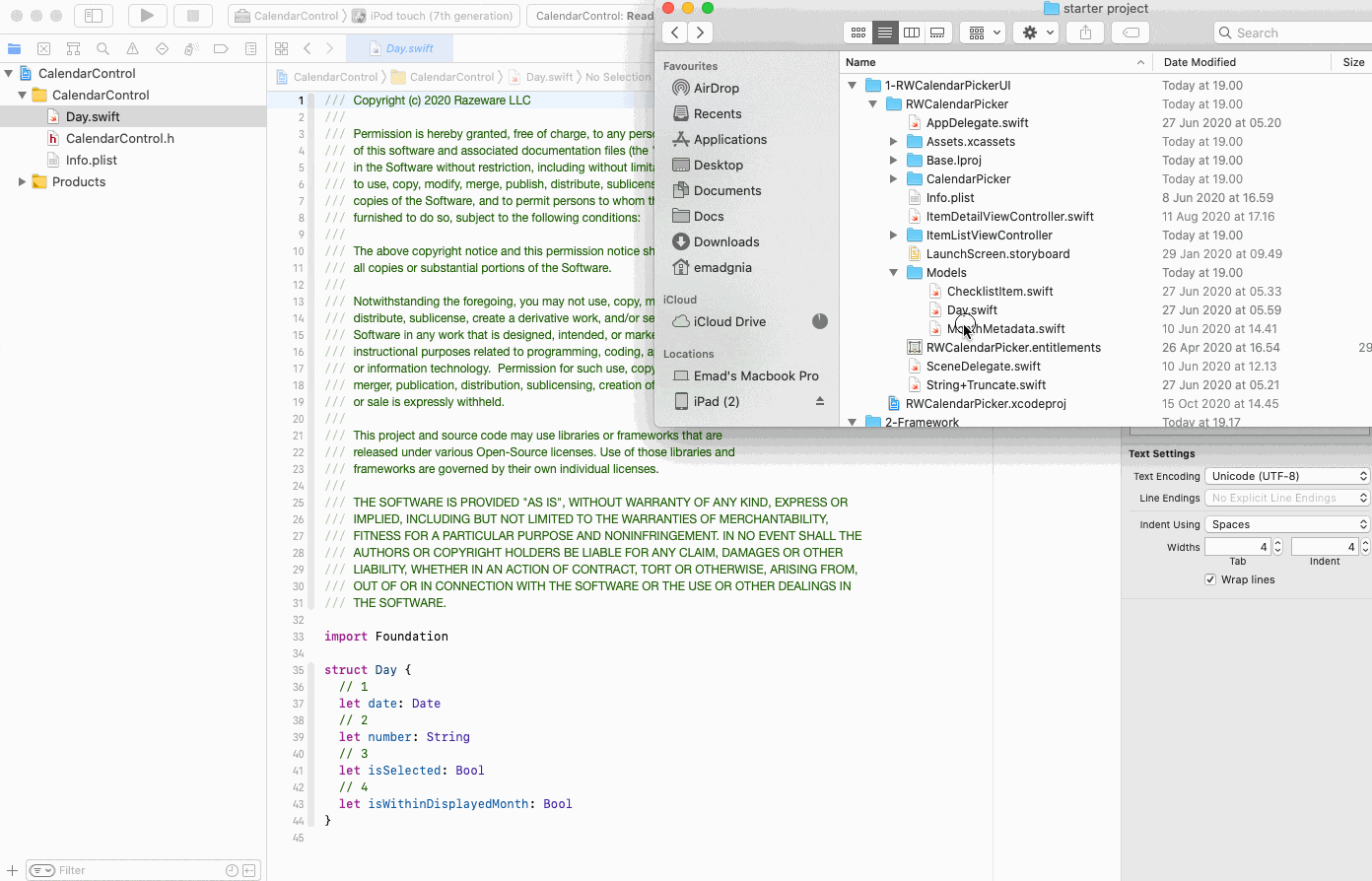Click Day.swift in the jump bar
Screen dimensions: 1372x881
[541, 77]
